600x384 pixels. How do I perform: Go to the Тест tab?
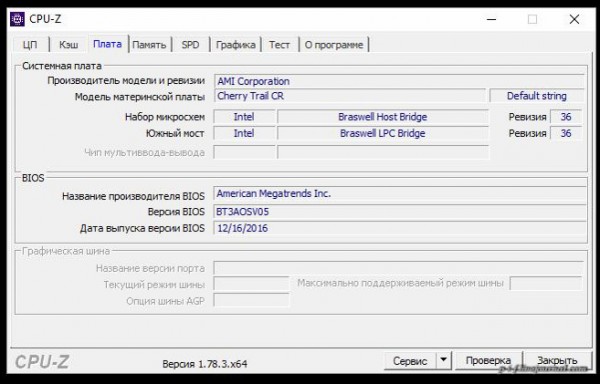pos(279,45)
